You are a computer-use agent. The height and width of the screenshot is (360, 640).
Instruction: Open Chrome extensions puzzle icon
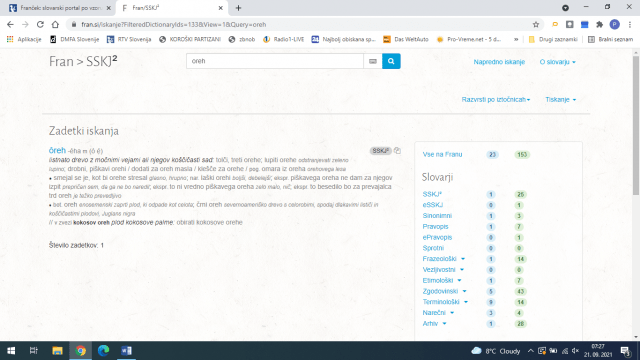599,24
